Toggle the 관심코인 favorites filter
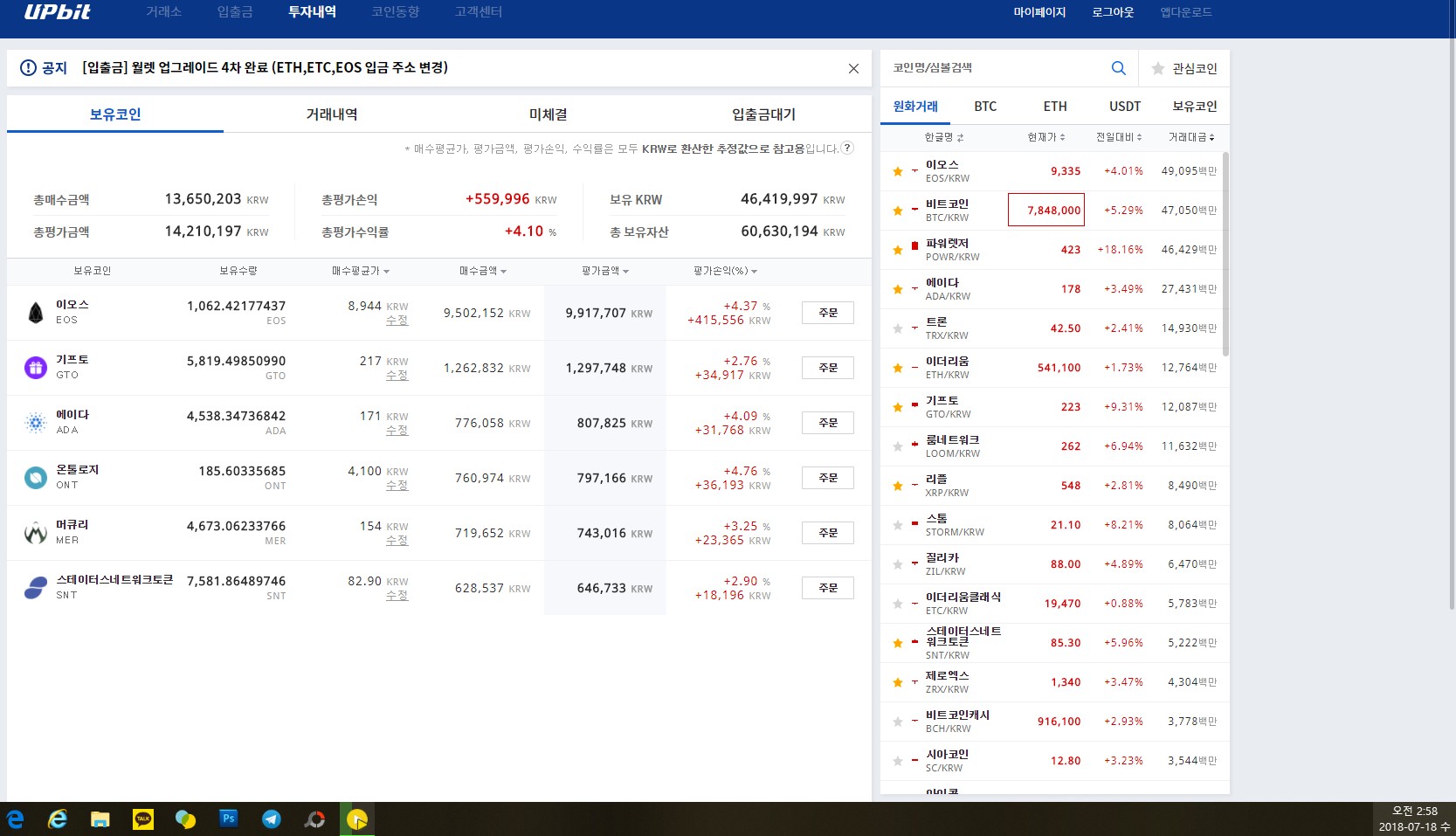1456x836 pixels. (1184, 68)
